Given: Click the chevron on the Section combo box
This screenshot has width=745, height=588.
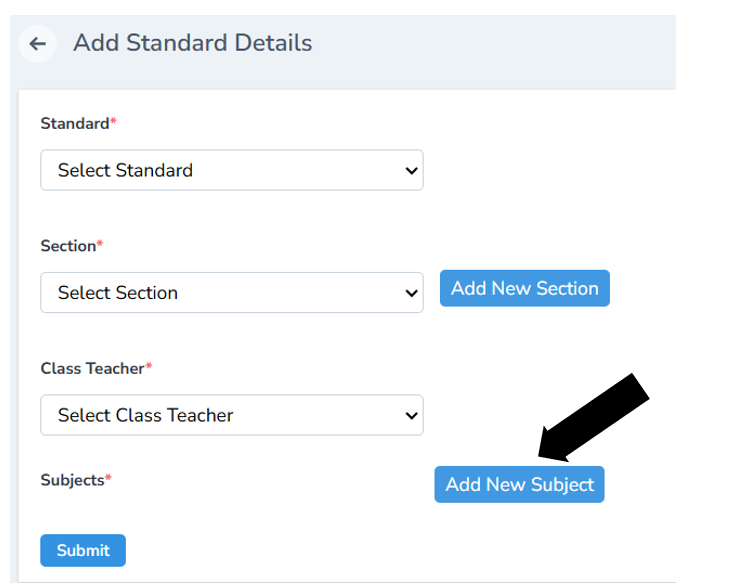Looking at the screenshot, I should (x=411, y=293).
